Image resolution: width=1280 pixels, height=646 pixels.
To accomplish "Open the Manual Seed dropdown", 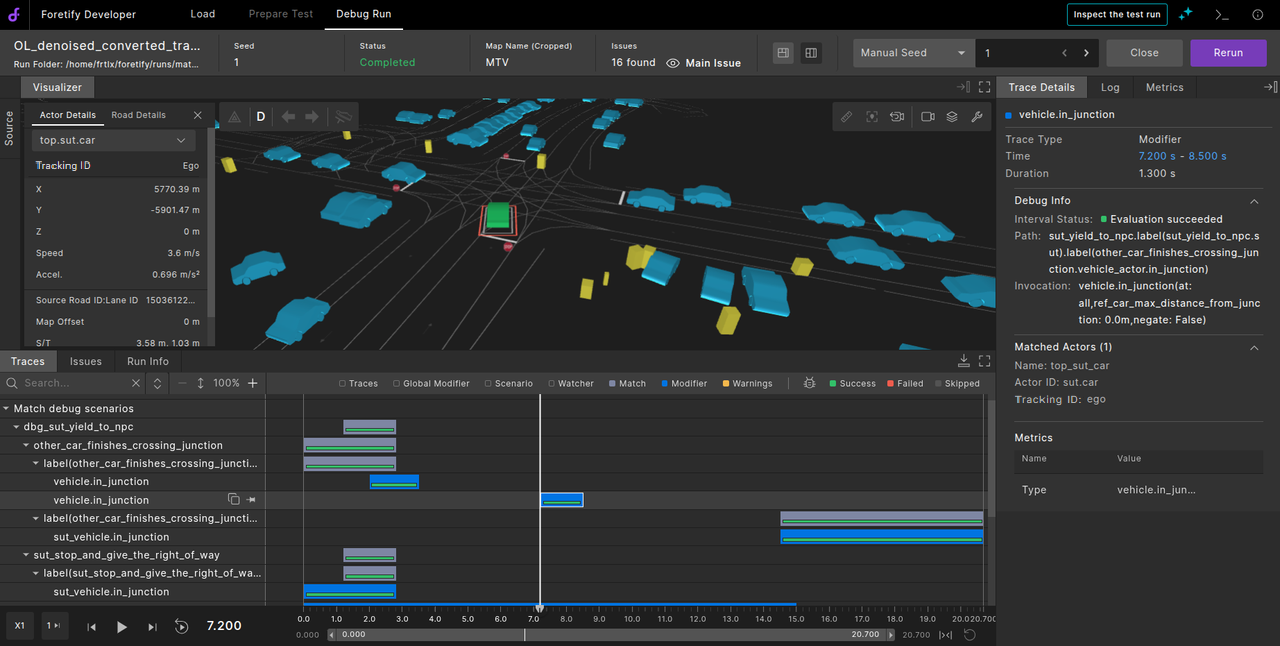I will point(913,53).
